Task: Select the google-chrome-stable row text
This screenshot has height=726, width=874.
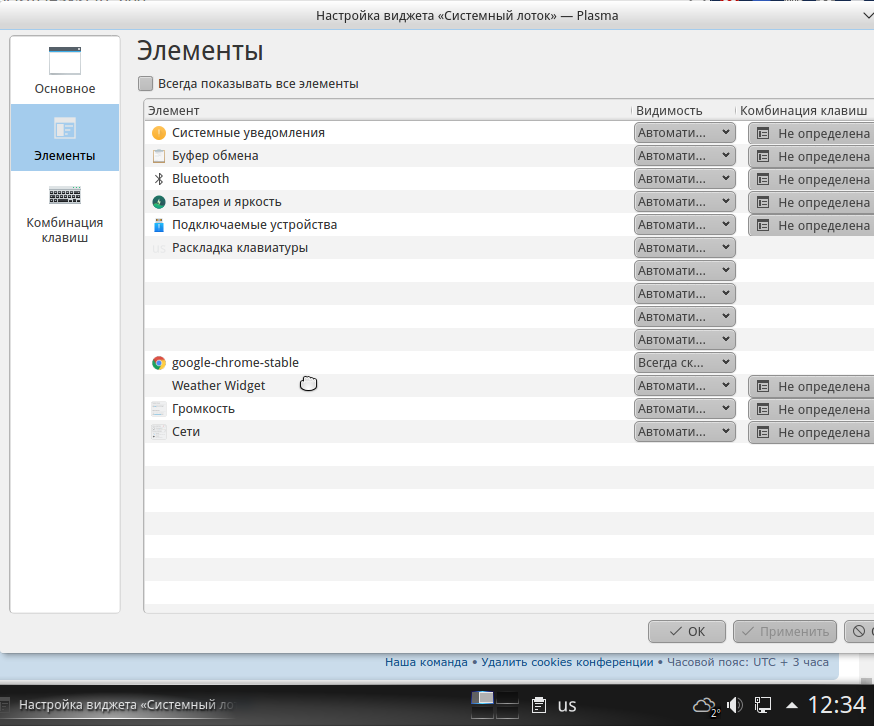Action: click(235, 363)
